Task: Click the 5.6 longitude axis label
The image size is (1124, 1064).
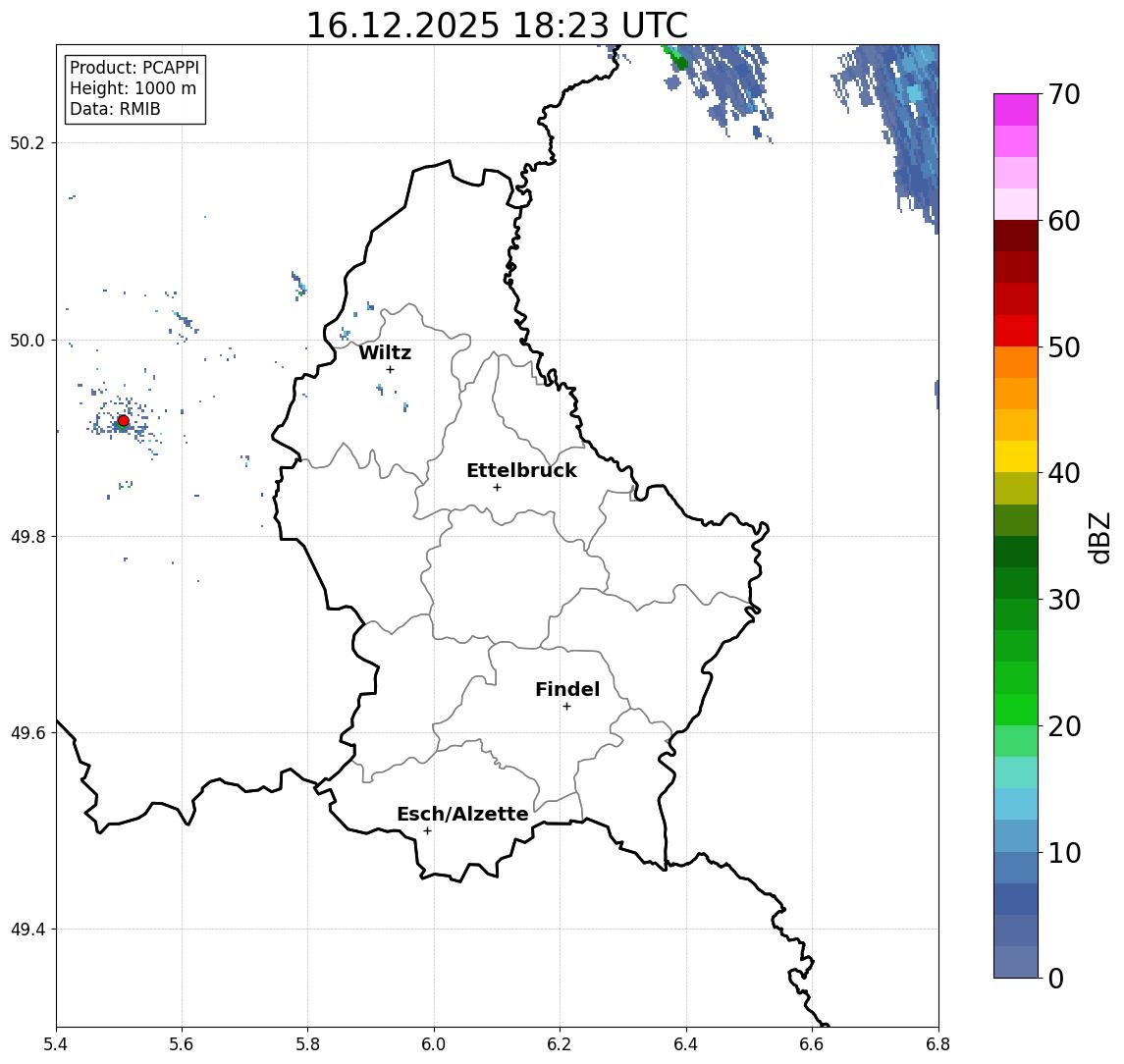Action: click(x=182, y=1044)
